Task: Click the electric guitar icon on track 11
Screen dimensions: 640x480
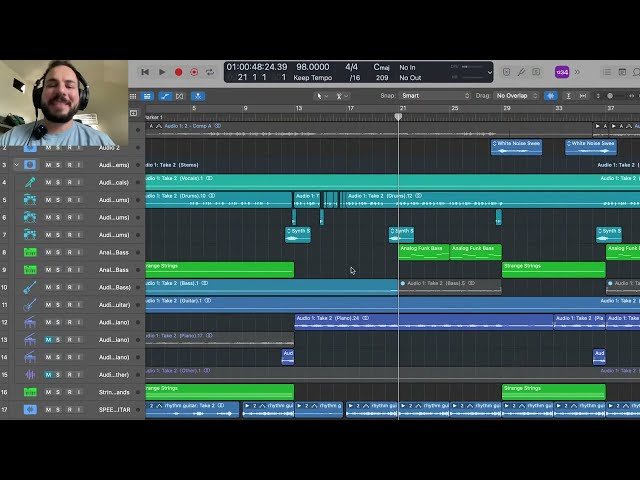Action: 30,305
